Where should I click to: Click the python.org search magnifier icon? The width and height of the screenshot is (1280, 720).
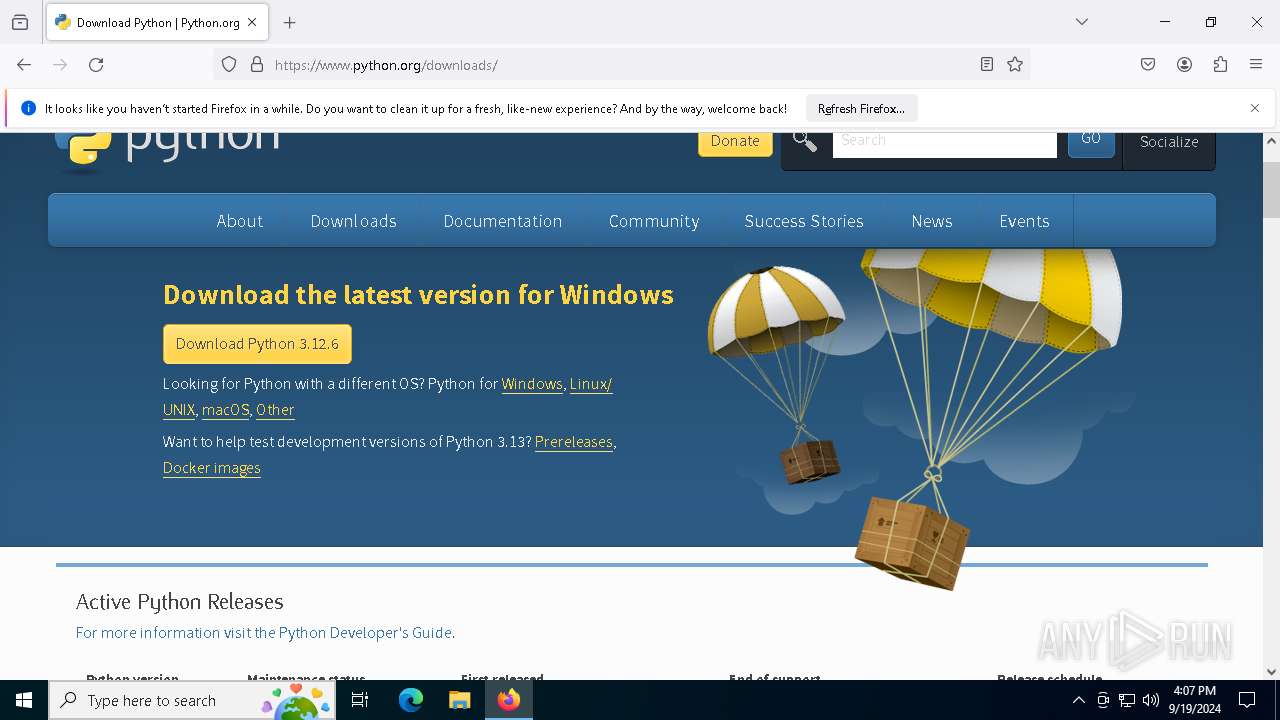pos(805,141)
